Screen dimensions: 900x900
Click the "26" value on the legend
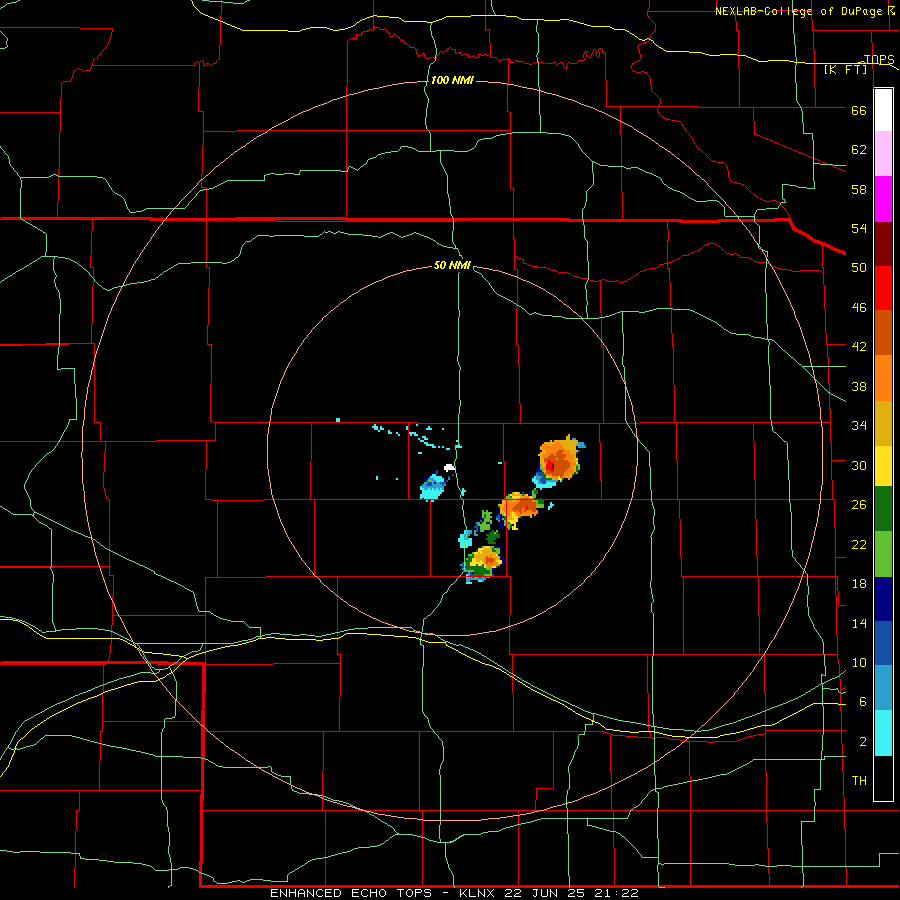click(x=859, y=505)
